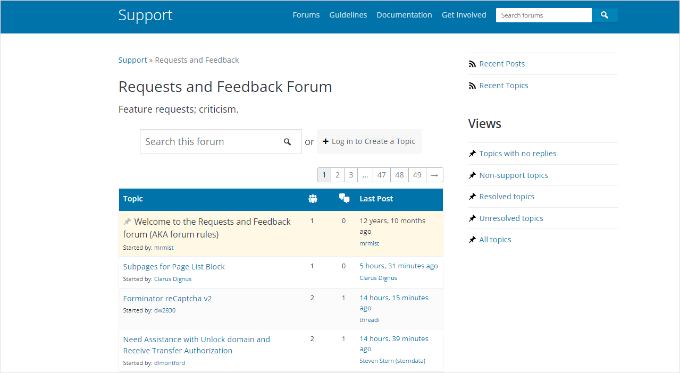Open the Documentation menu item
The height and width of the screenshot is (373, 680).
click(404, 15)
